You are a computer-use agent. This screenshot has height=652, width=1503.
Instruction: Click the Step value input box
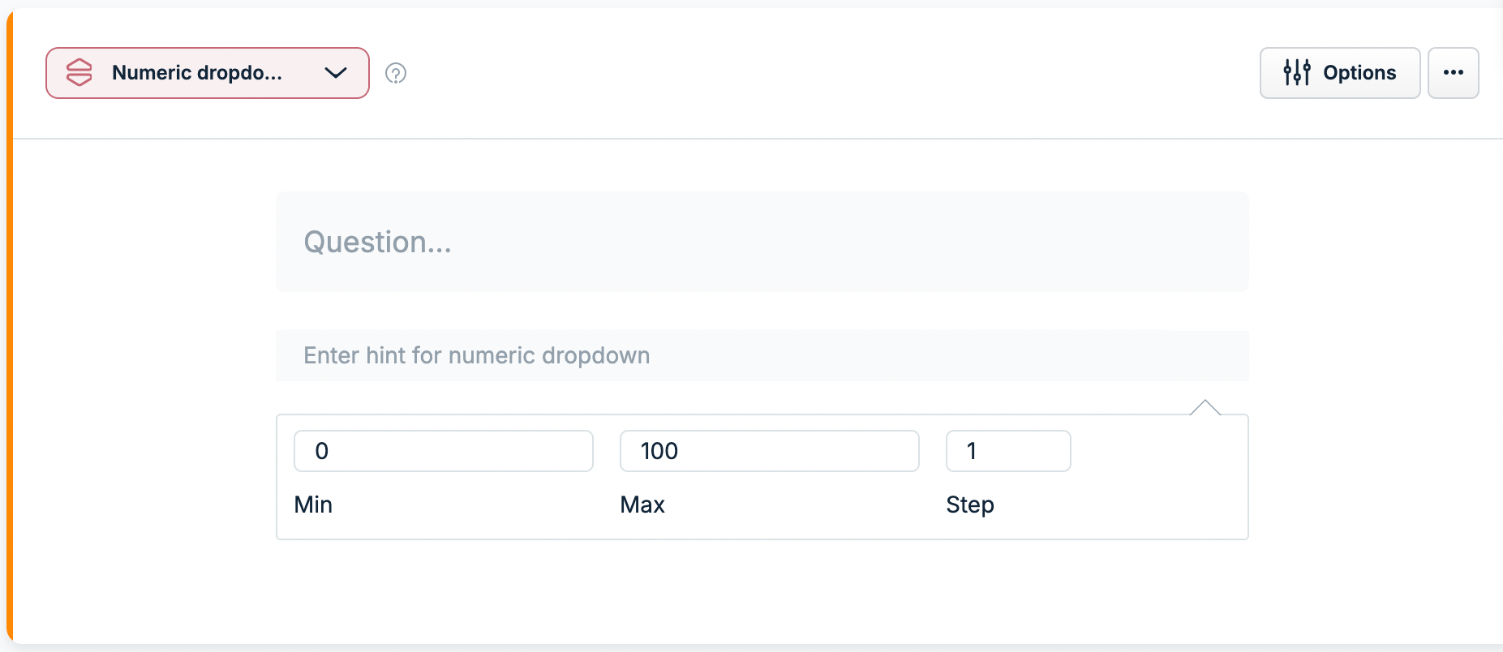(1008, 451)
